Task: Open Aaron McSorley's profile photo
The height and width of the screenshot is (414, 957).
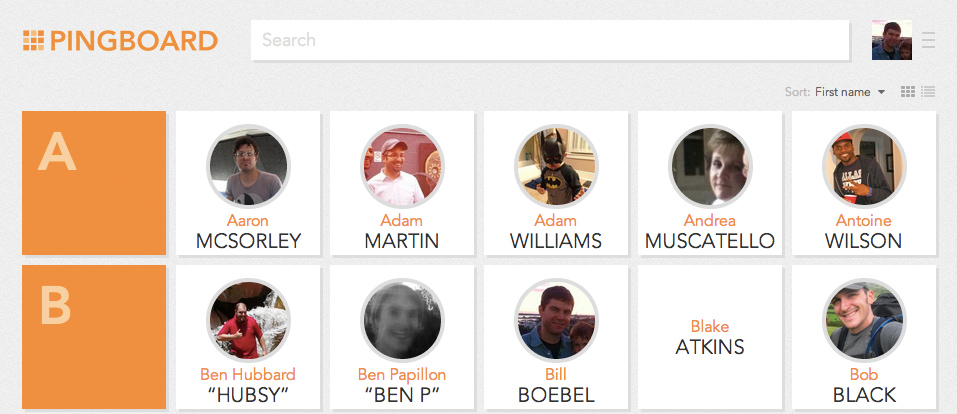Action: click(x=248, y=166)
